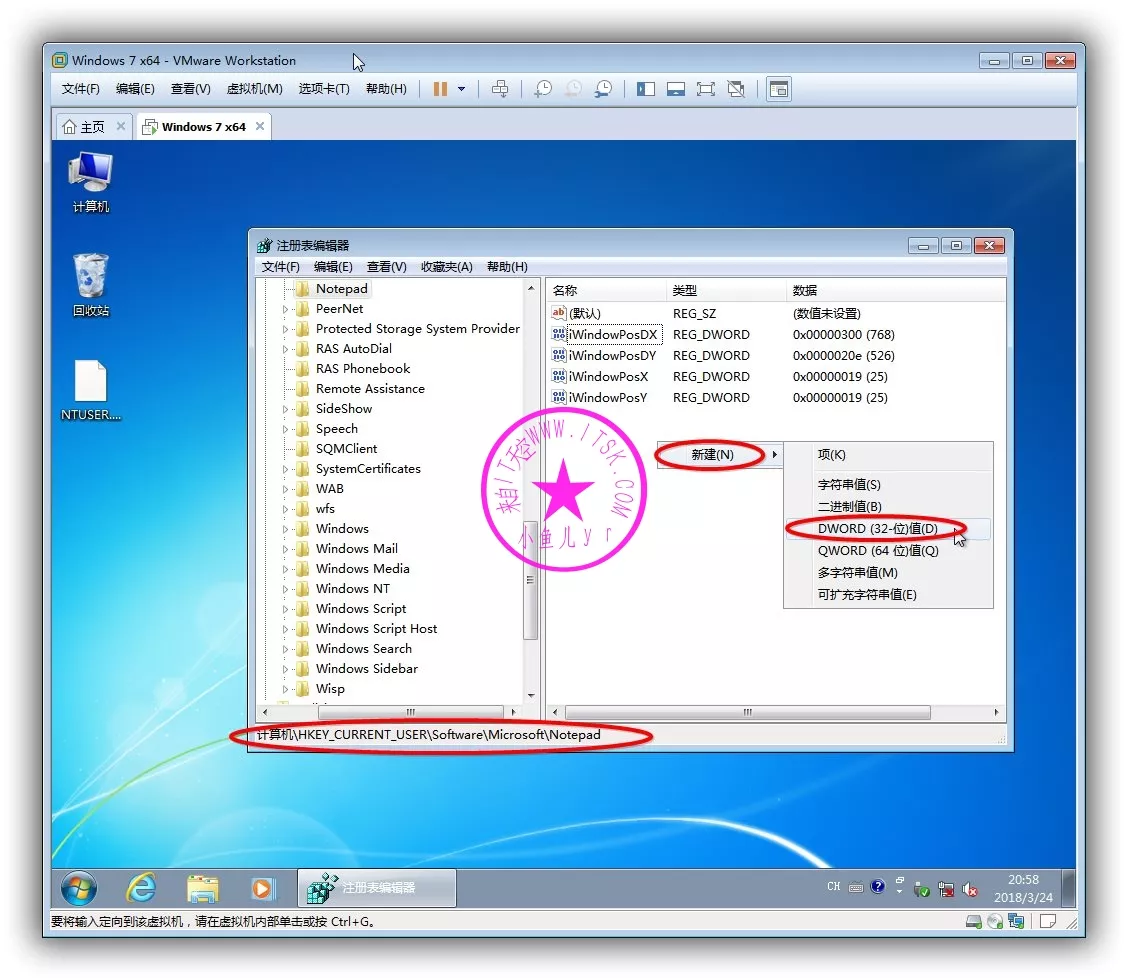Click the send Ctrl+Alt+Del icon
The height and width of the screenshot is (980, 1128).
500,89
